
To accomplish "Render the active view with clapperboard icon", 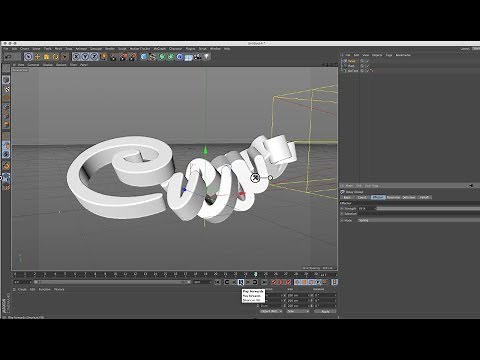I will [x=114, y=57].
